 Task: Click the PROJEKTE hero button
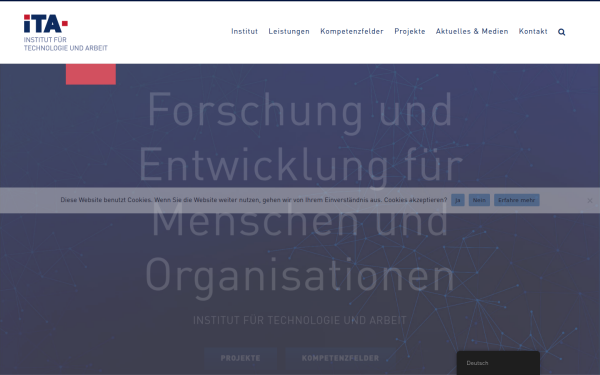(x=240, y=358)
